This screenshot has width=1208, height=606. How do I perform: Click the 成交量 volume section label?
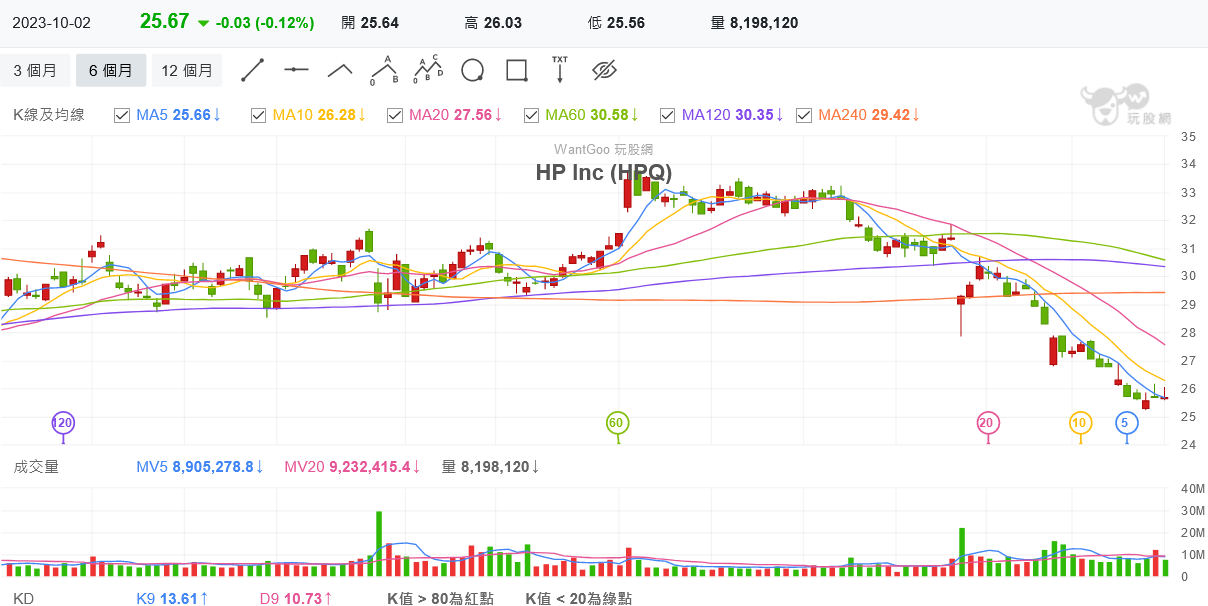[x=36, y=466]
